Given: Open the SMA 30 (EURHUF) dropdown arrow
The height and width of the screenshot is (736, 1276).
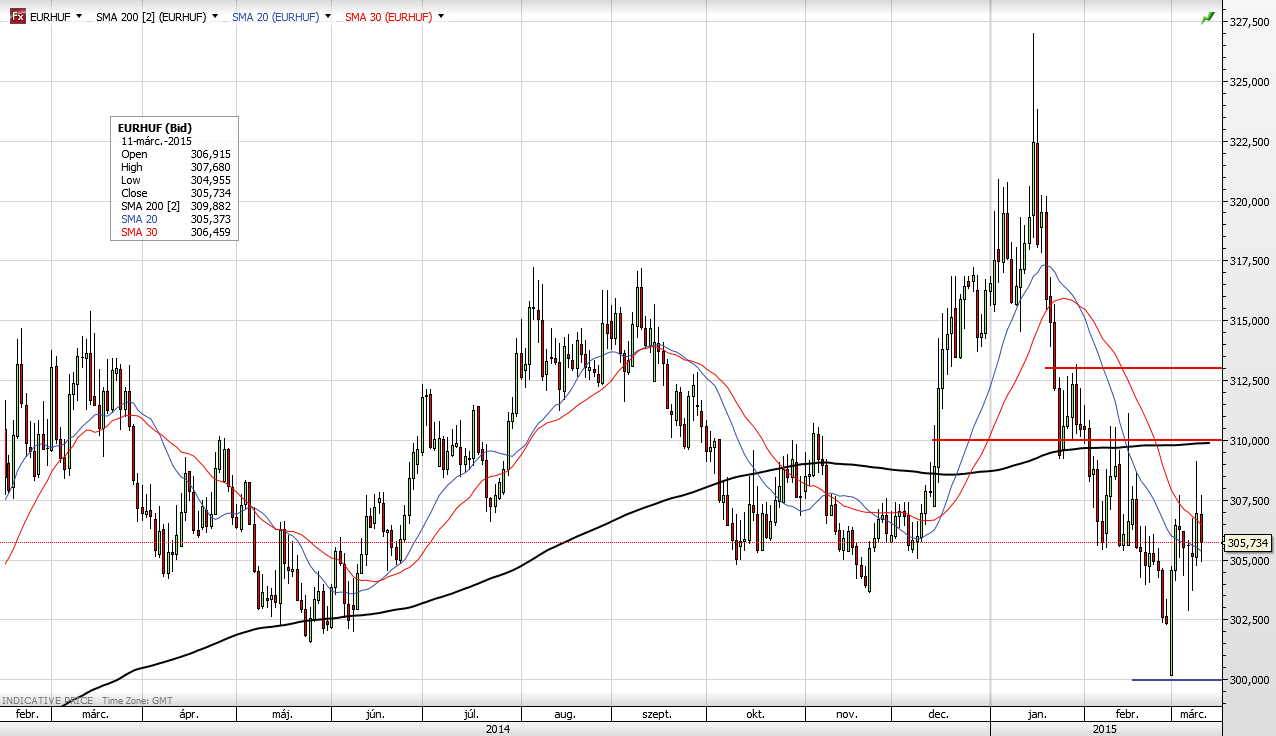Looking at the screenshot, I should pos(441,18).
